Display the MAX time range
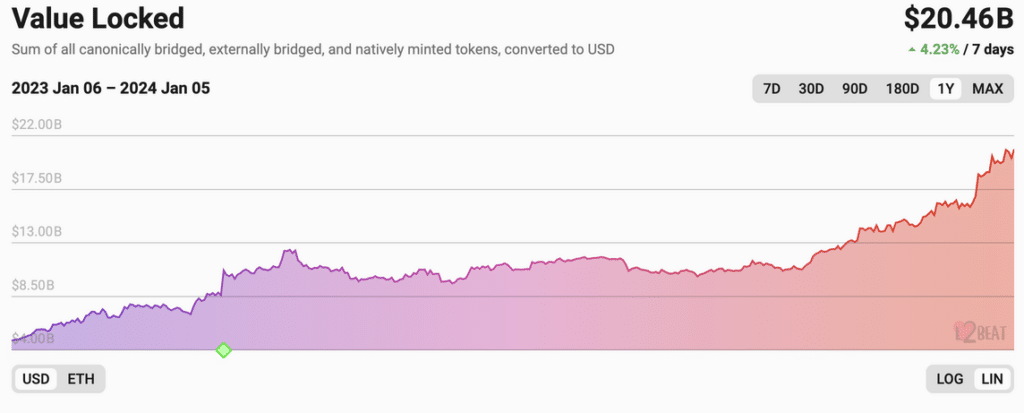This screenshot has height=413, width=1024. tap(987, 89)
